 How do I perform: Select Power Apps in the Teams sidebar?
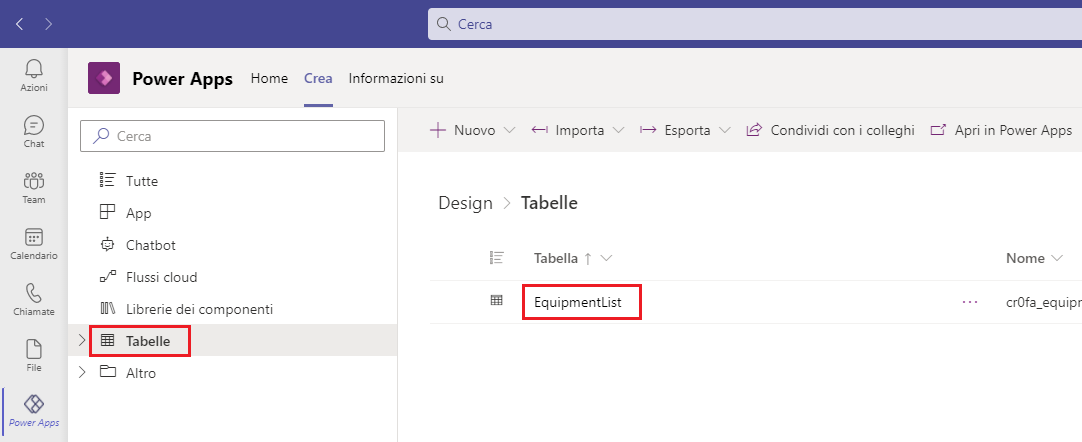(x=34, y=411)
